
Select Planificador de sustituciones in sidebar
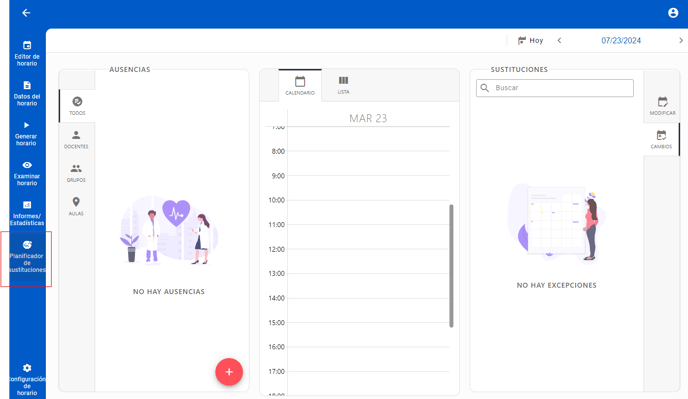pos(27,257)
